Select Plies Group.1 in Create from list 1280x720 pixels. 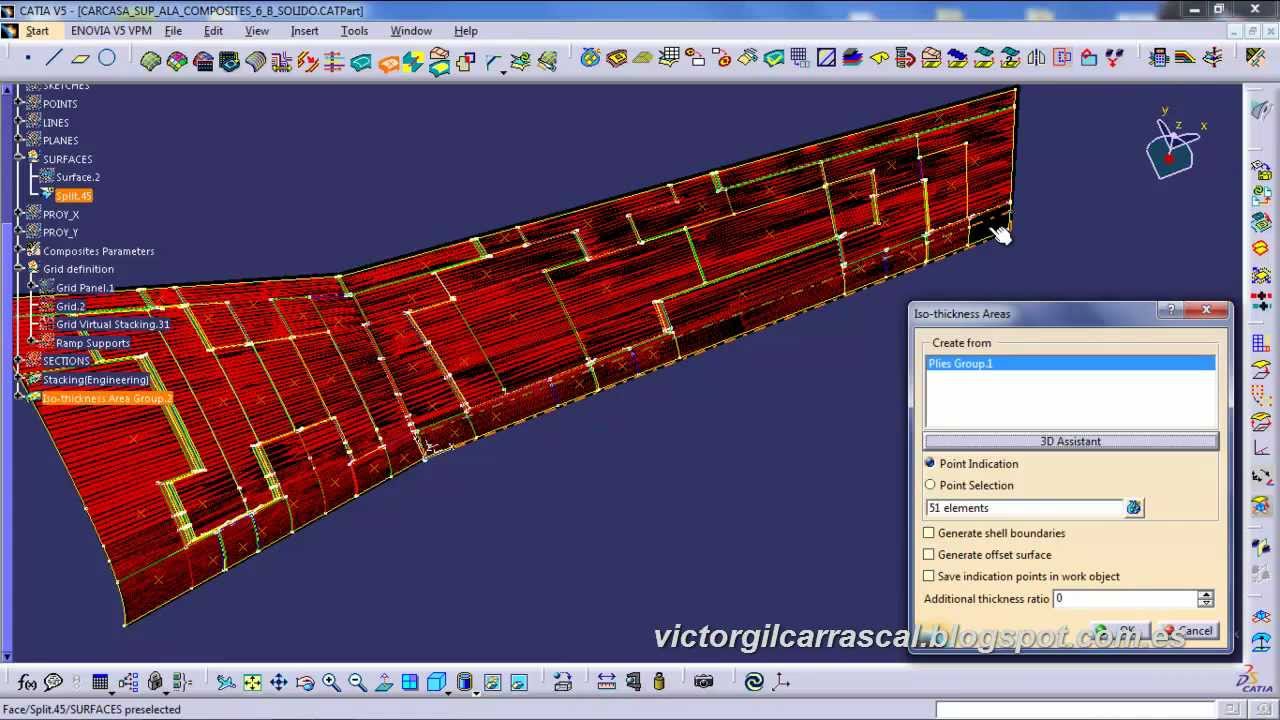pyautogui.click(x=1070, y=363)
